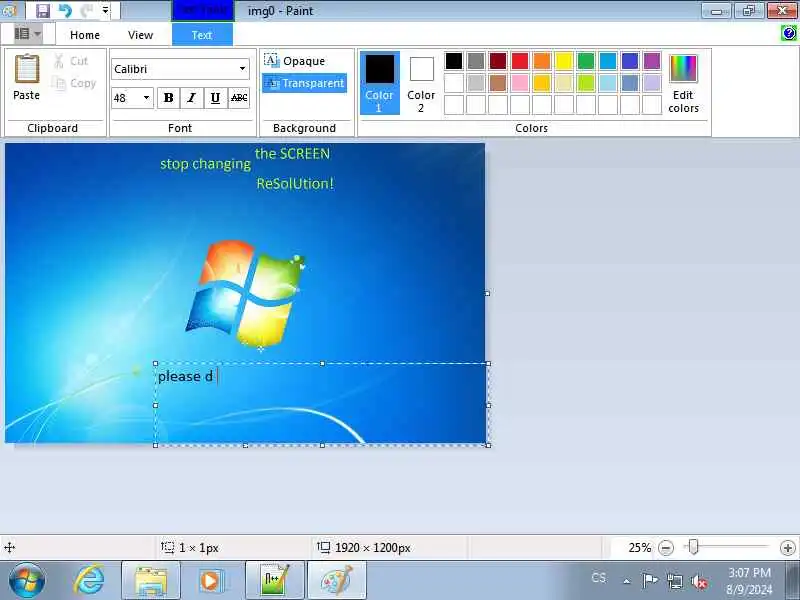800x600 pixels.
Task: Click the zoom in plus button
Action: [788, 548]
